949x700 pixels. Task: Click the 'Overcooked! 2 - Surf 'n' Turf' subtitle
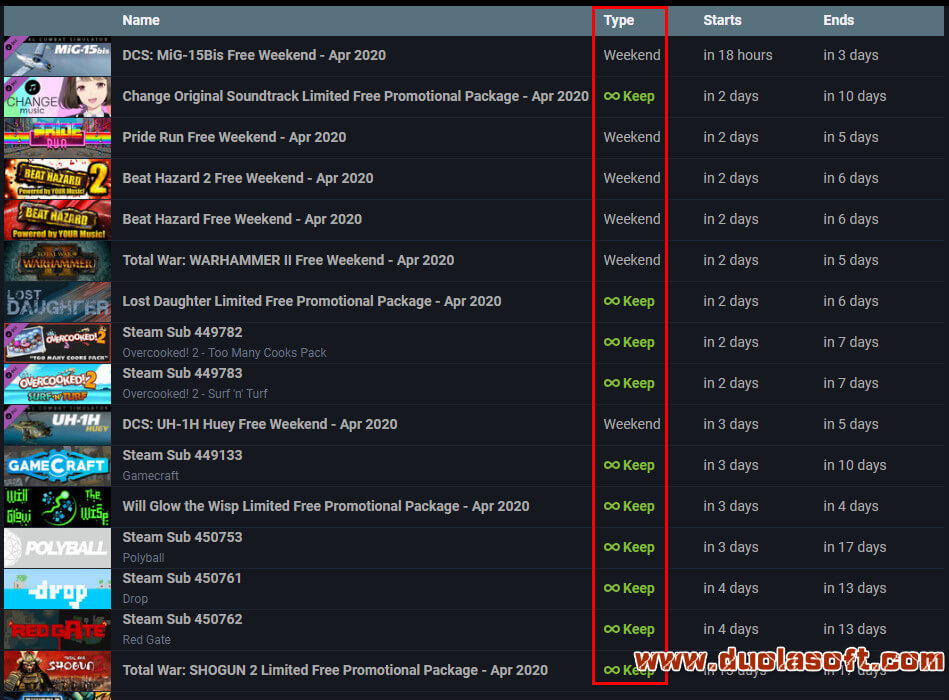pos(194,394)
